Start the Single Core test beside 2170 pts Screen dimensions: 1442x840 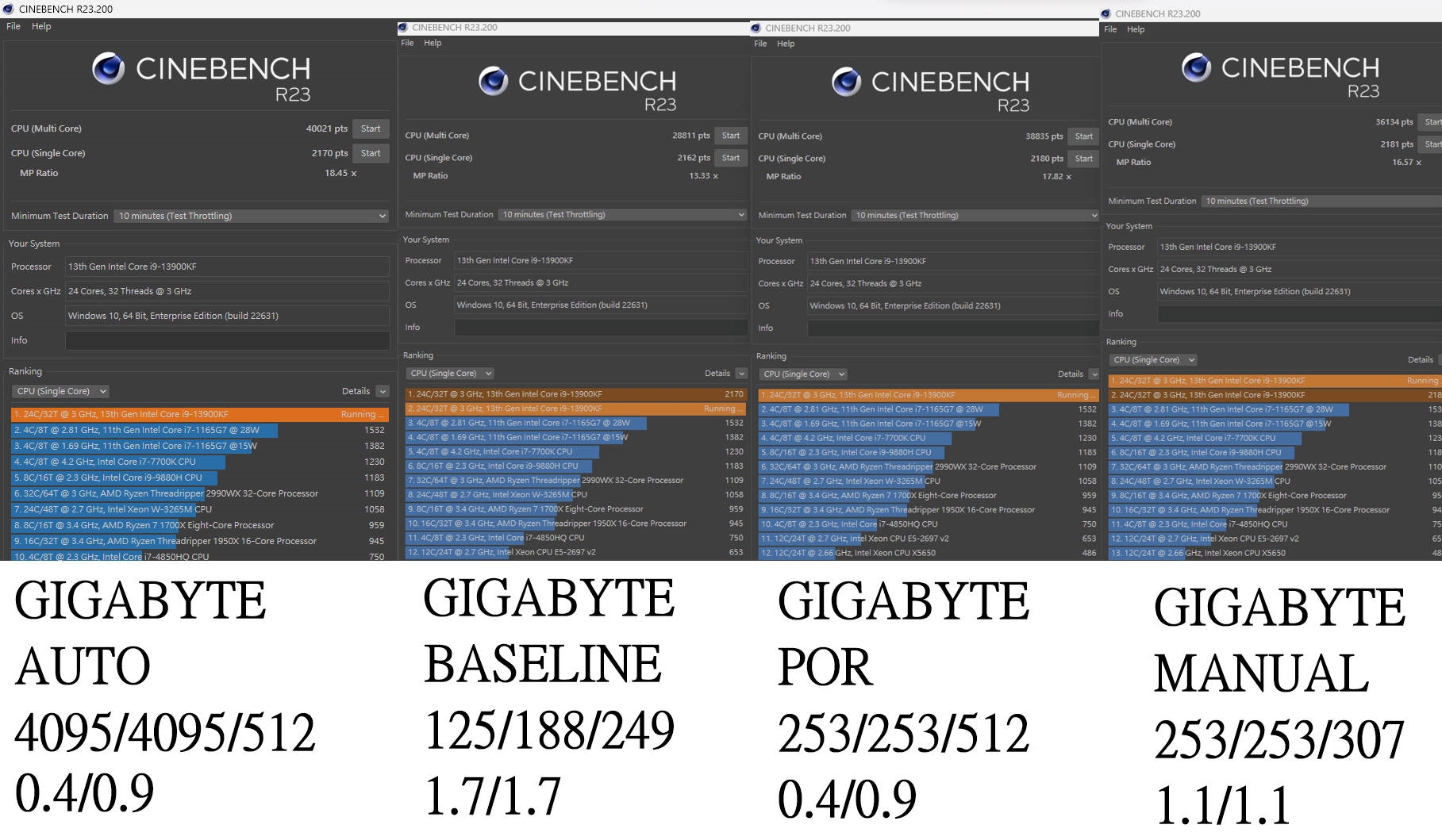tap(371, 153)
